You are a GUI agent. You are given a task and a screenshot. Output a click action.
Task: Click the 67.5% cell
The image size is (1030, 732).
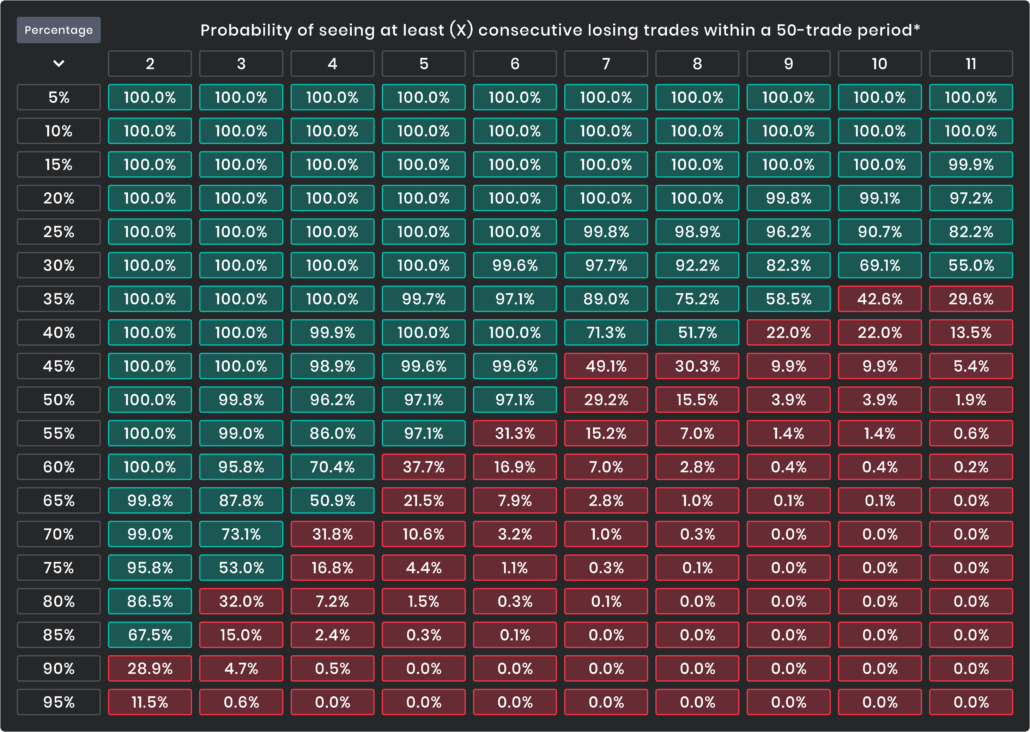150,635
